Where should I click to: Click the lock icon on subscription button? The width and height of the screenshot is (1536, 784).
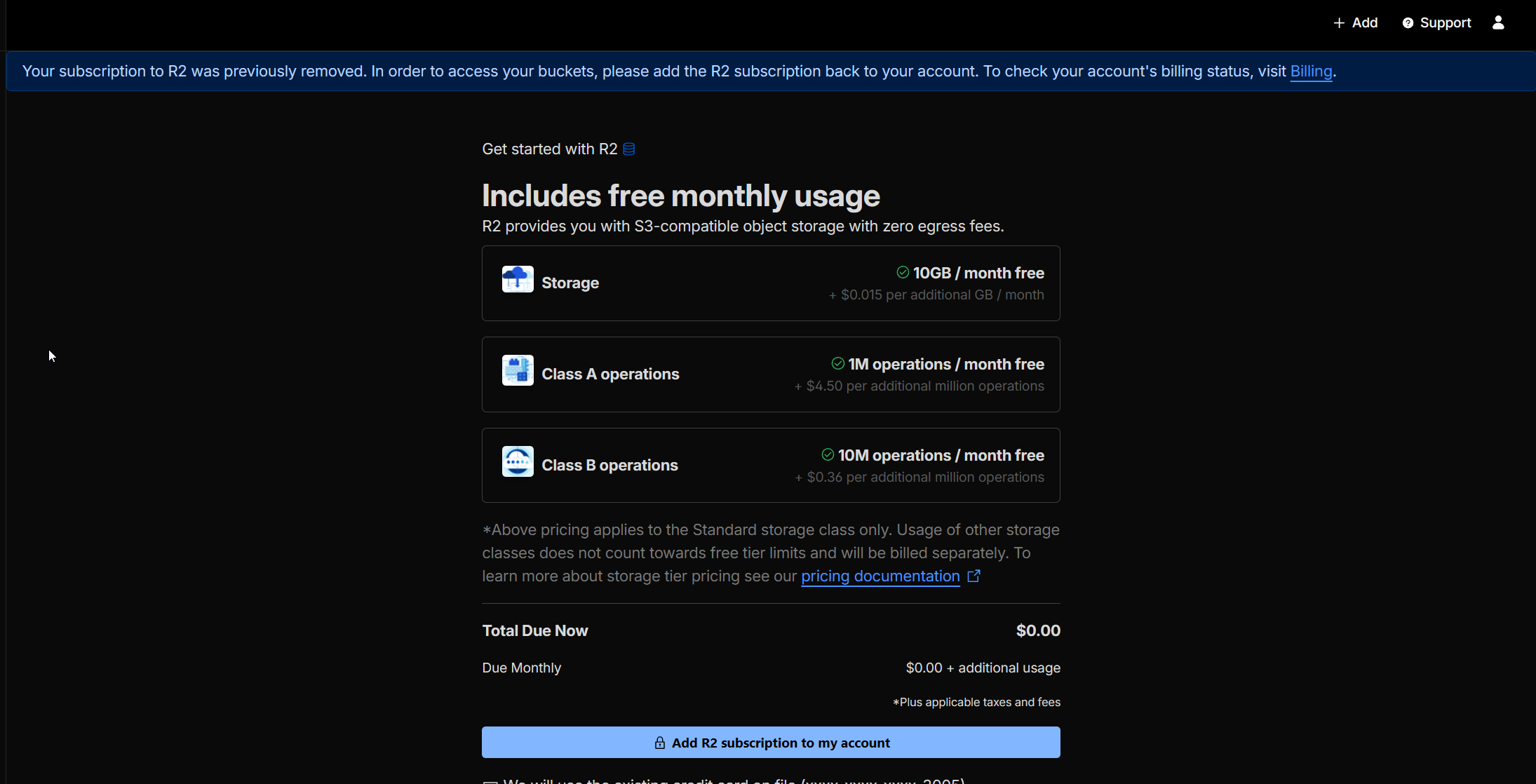tap(660, 743)
